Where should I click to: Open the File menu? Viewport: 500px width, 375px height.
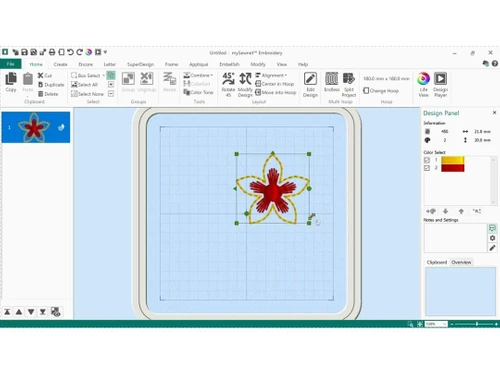(x=11, y=64)
